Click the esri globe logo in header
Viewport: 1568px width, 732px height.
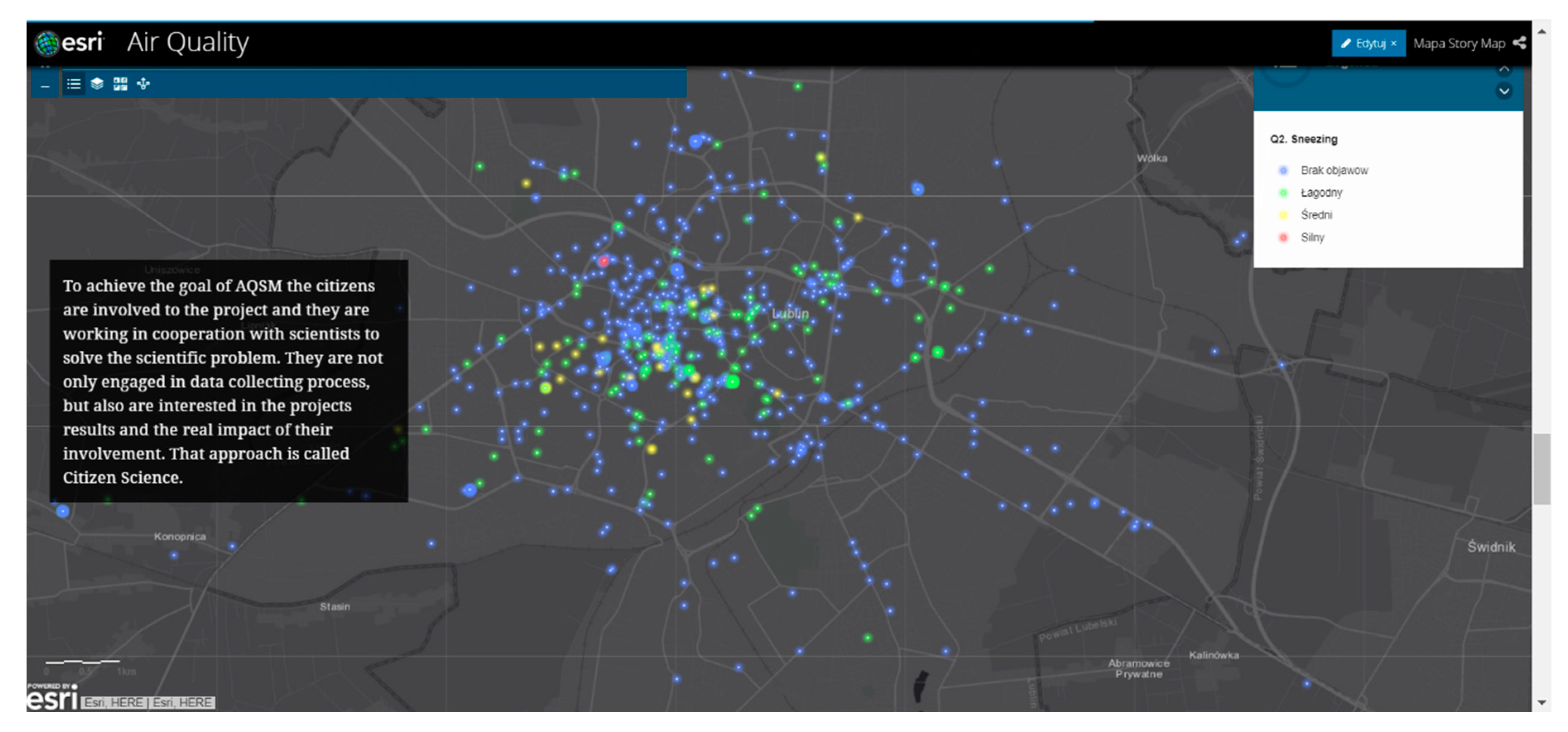[47, 43]
